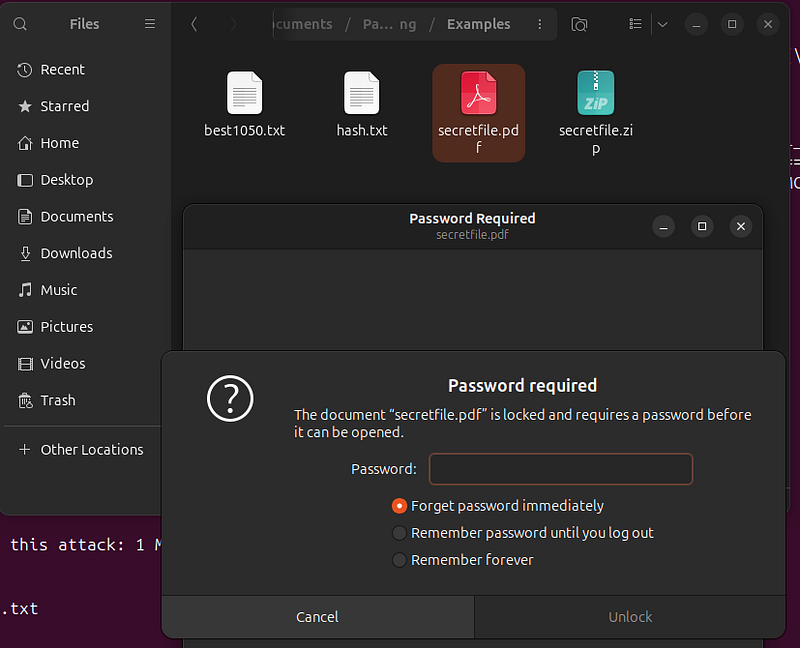Toggle list view icon in header
The width and height of the screenshot is (800, 648).
[635, 24]
